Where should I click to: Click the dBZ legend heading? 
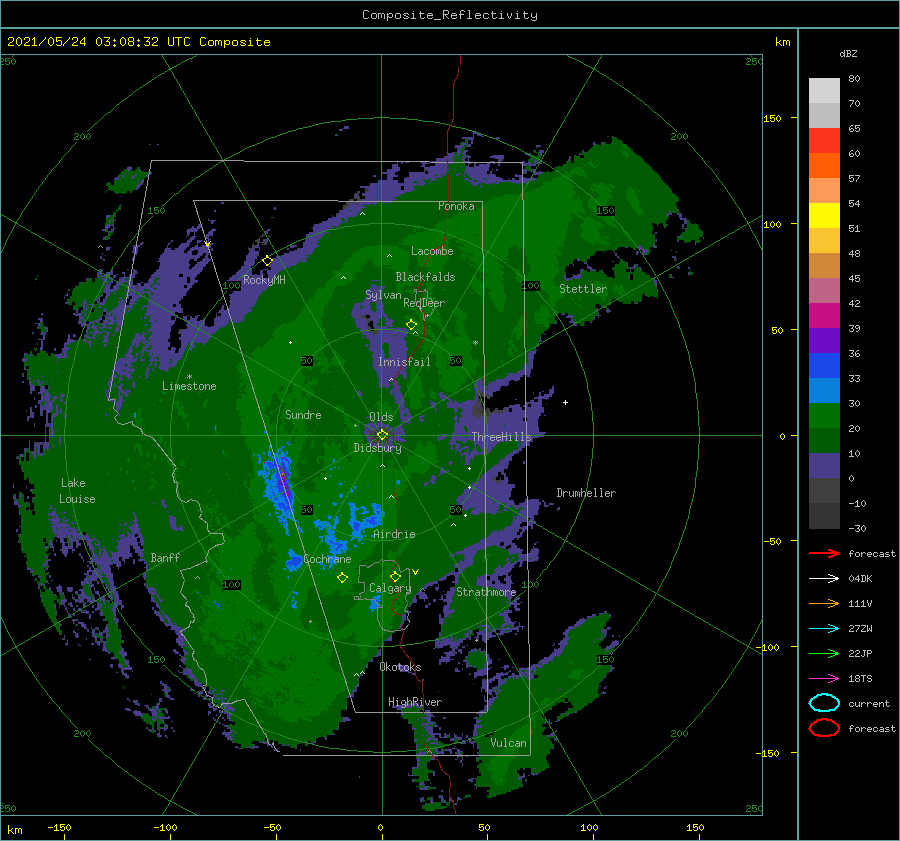click(x=848, y=53)
